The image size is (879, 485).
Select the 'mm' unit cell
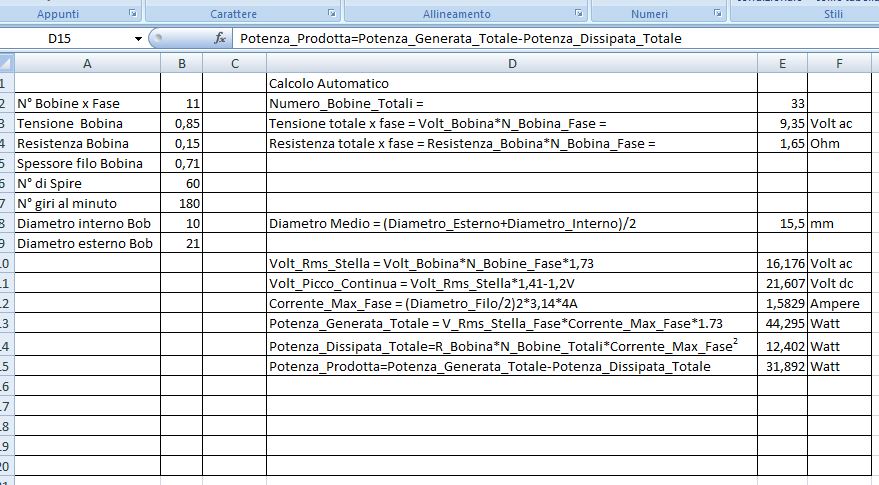point(840,223)
